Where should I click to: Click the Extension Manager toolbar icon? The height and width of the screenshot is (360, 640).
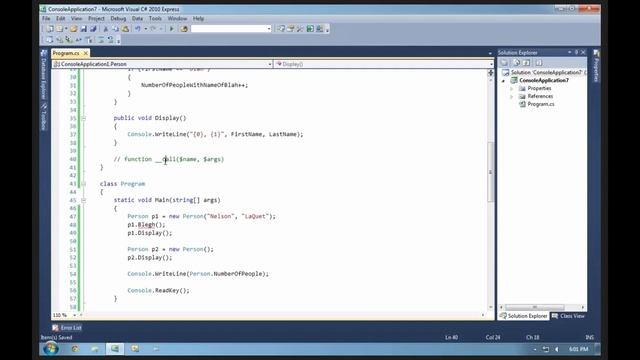(320, 29)
